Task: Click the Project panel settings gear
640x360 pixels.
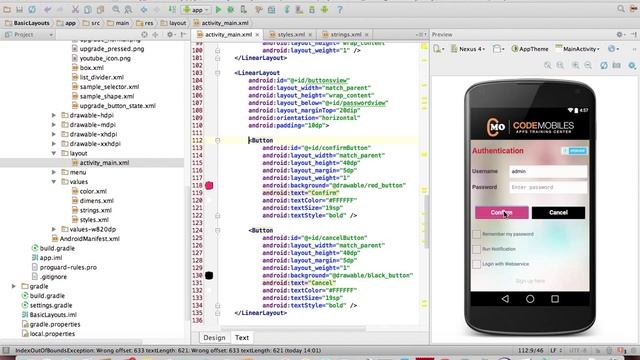Action: (x=170, y=35)
